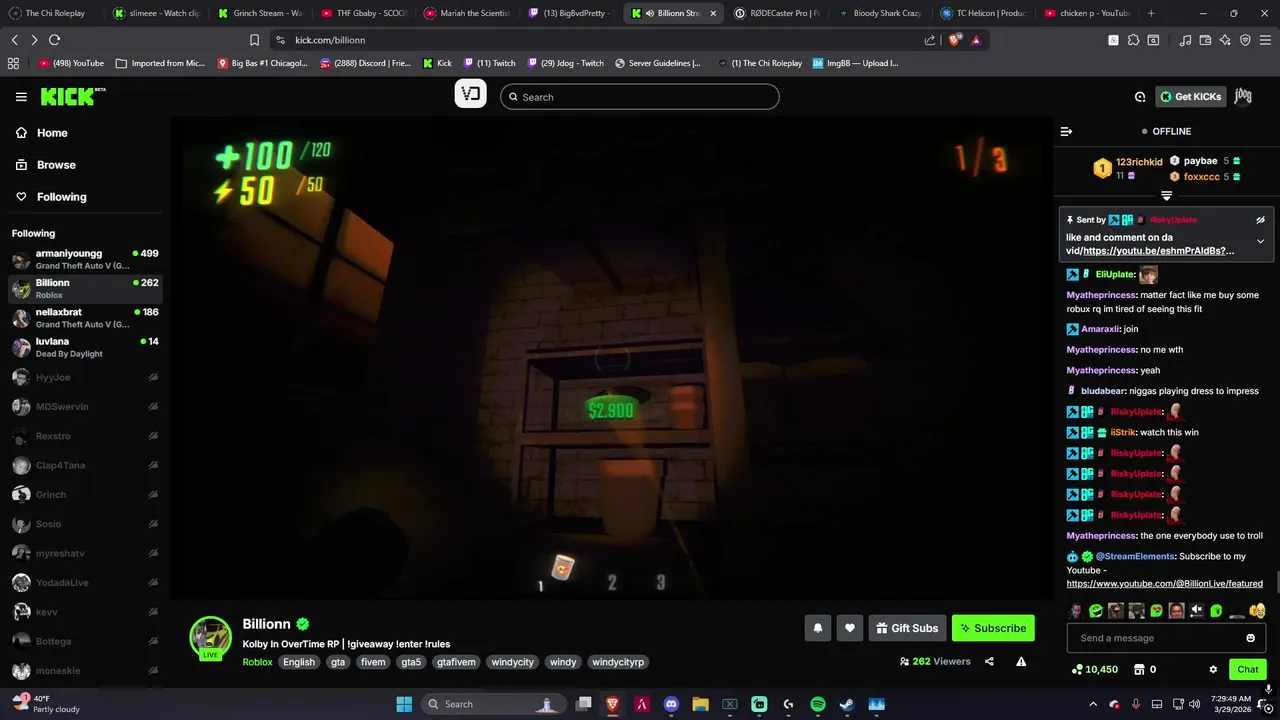Open chat settings gear
The image size is (1280, 720).
tap(1213, 669)
